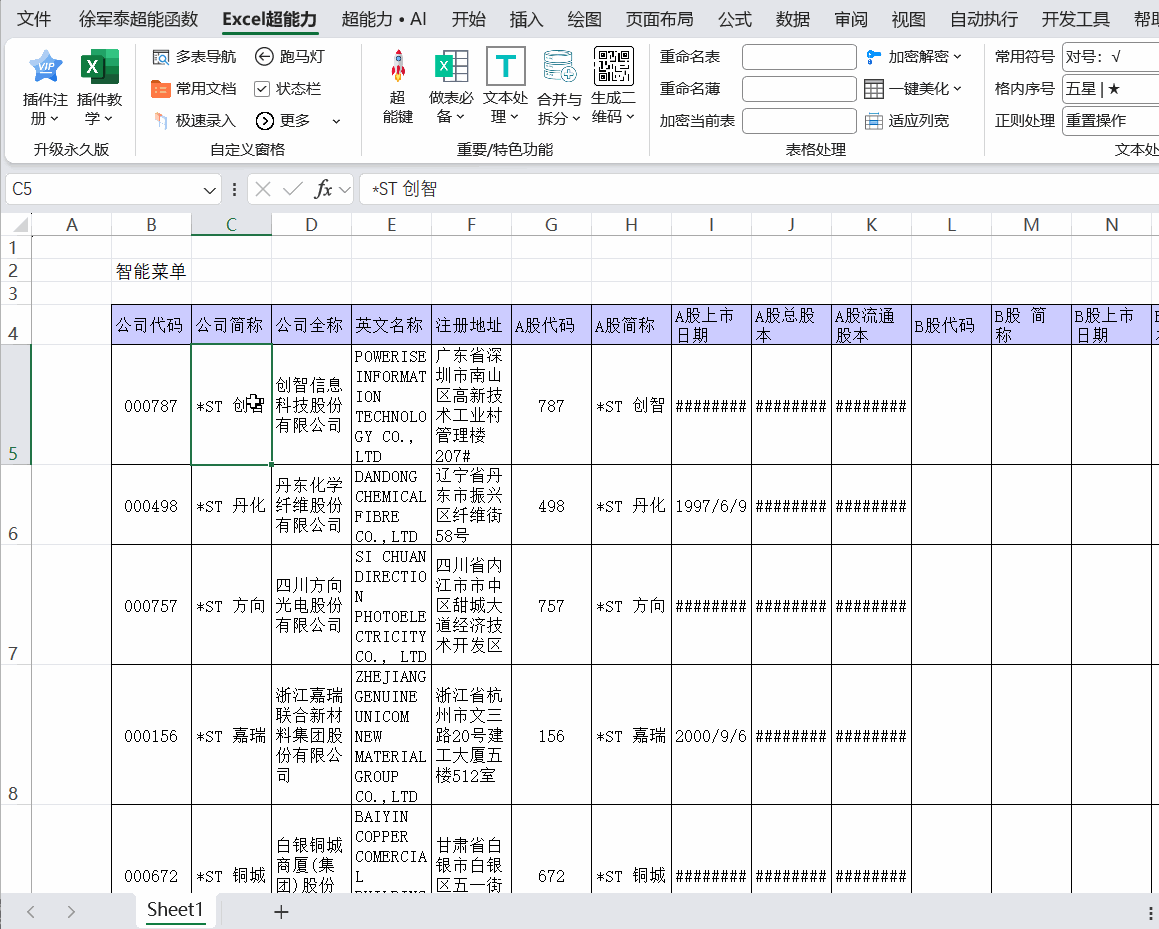Click the 重命名薄 label button
This screenshot has height=929, width=1159.
click(690, 89)
